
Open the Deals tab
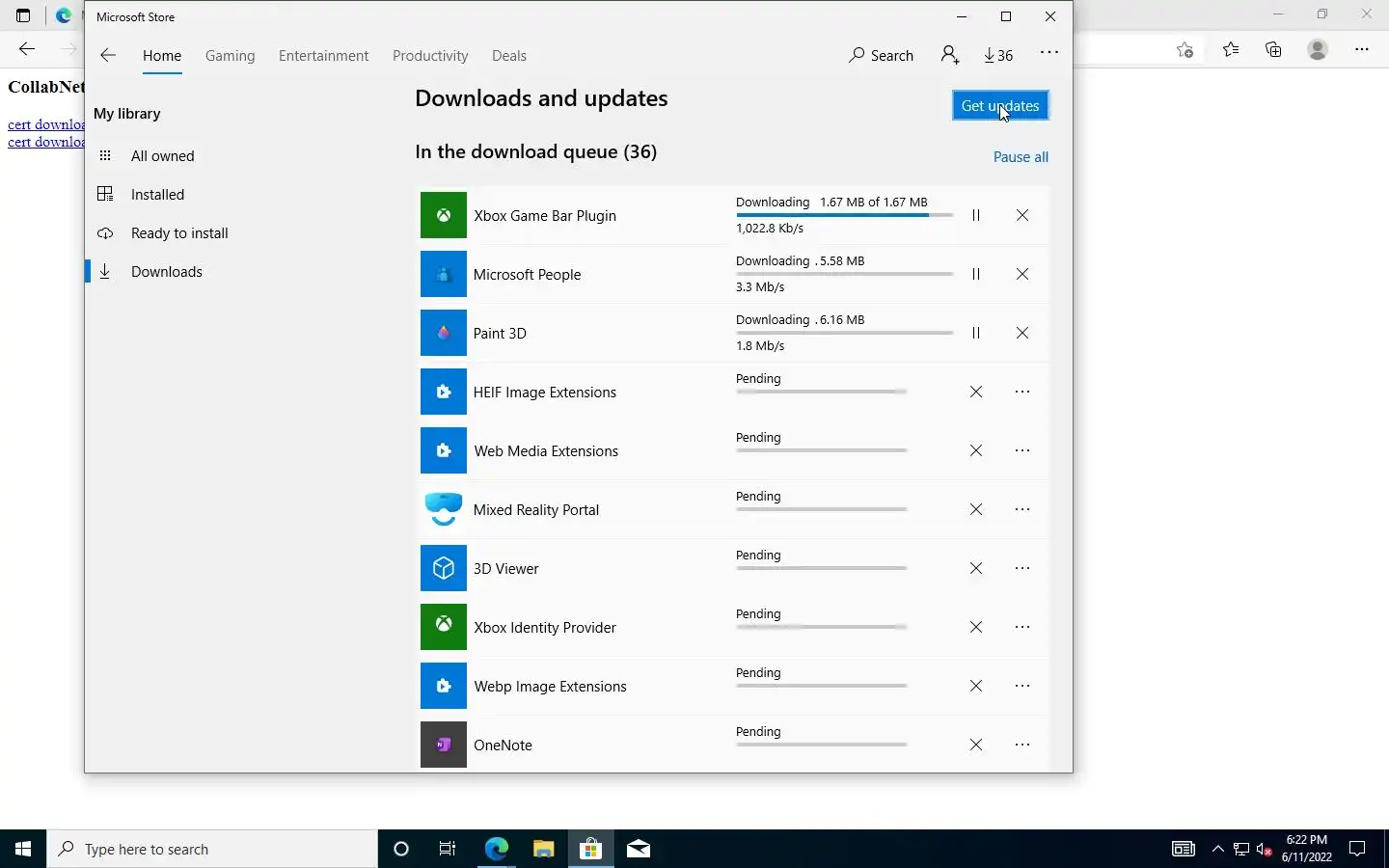pos(509,56)
